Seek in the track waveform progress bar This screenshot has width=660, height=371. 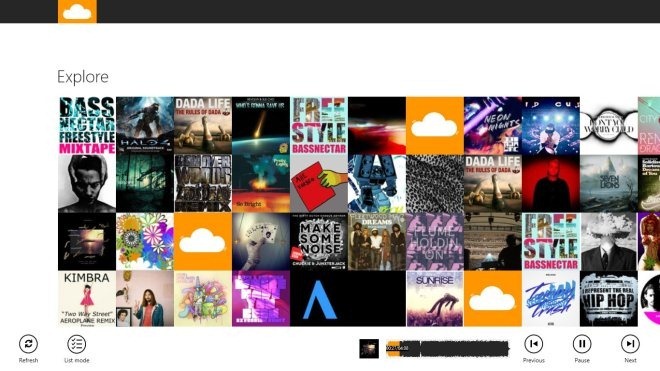447,349
